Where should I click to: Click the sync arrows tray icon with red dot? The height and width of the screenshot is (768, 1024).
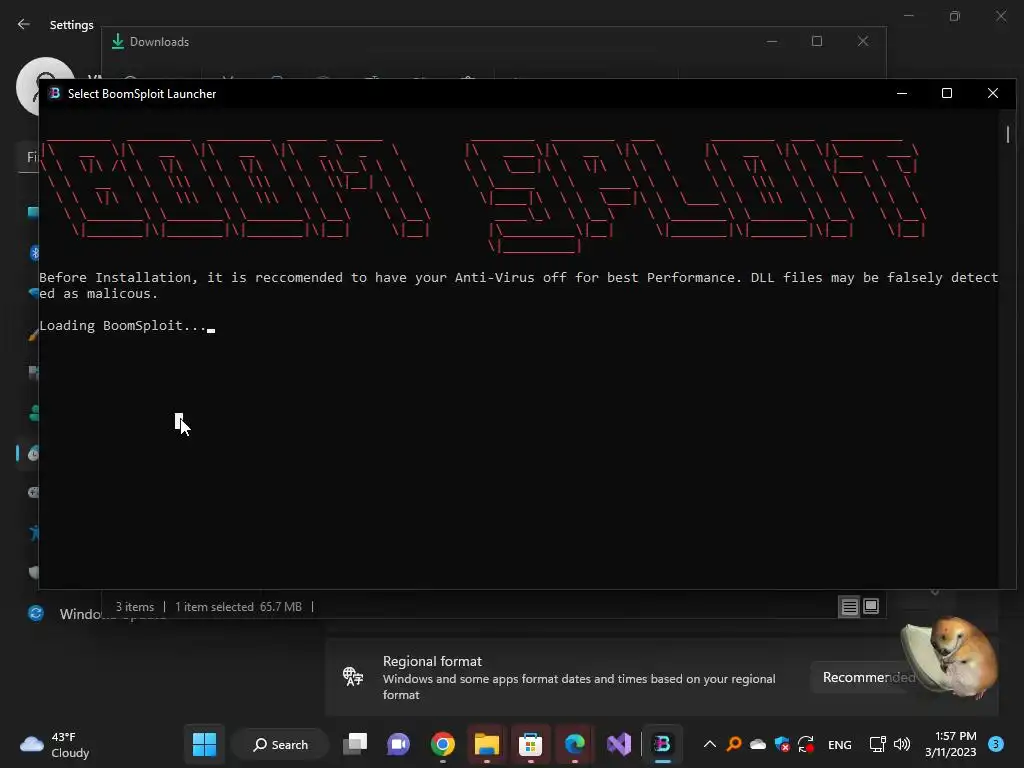tap(806, 744)
